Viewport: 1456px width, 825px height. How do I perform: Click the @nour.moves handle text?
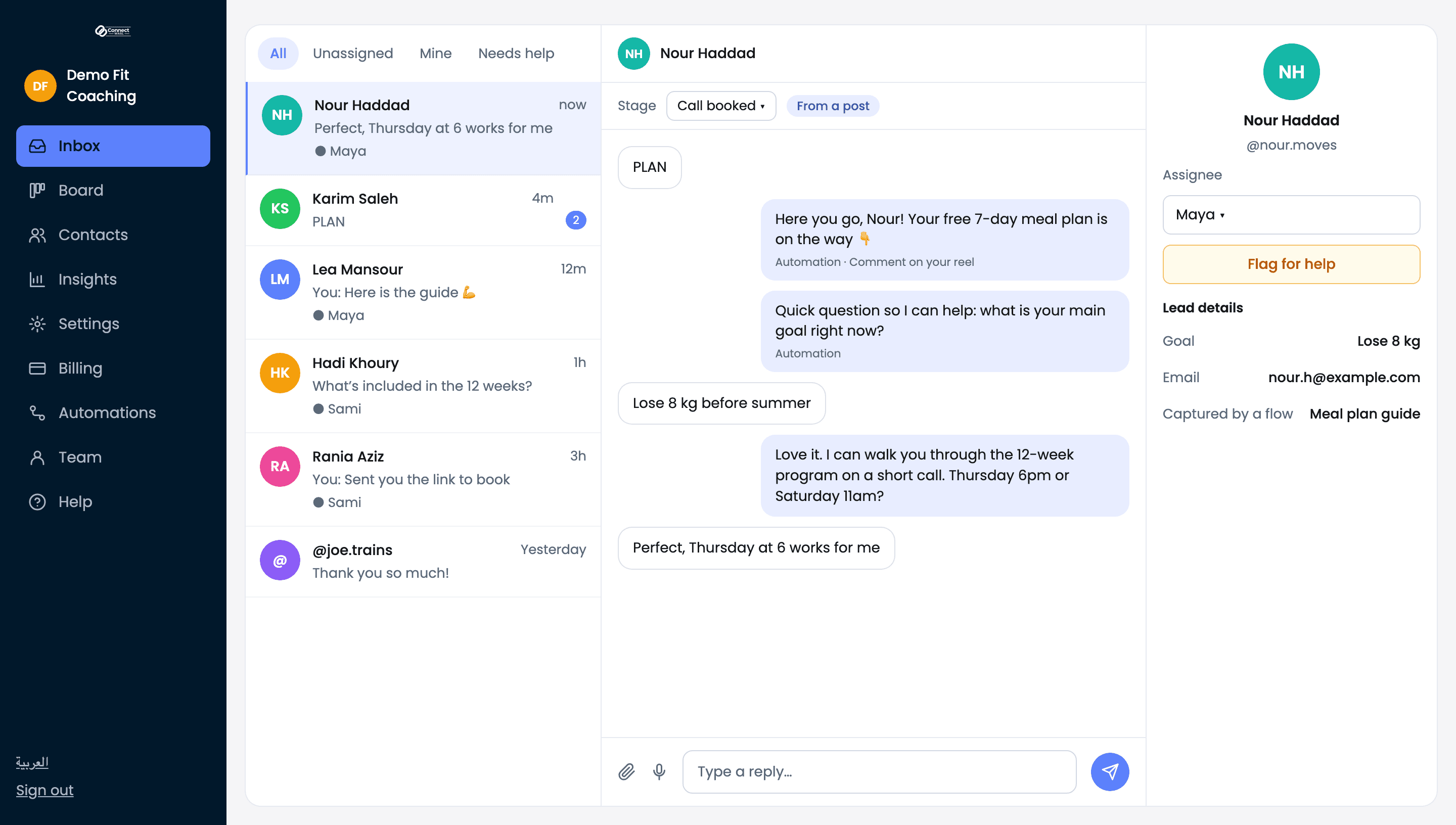pyautogui.click(x=1291, y=145)
